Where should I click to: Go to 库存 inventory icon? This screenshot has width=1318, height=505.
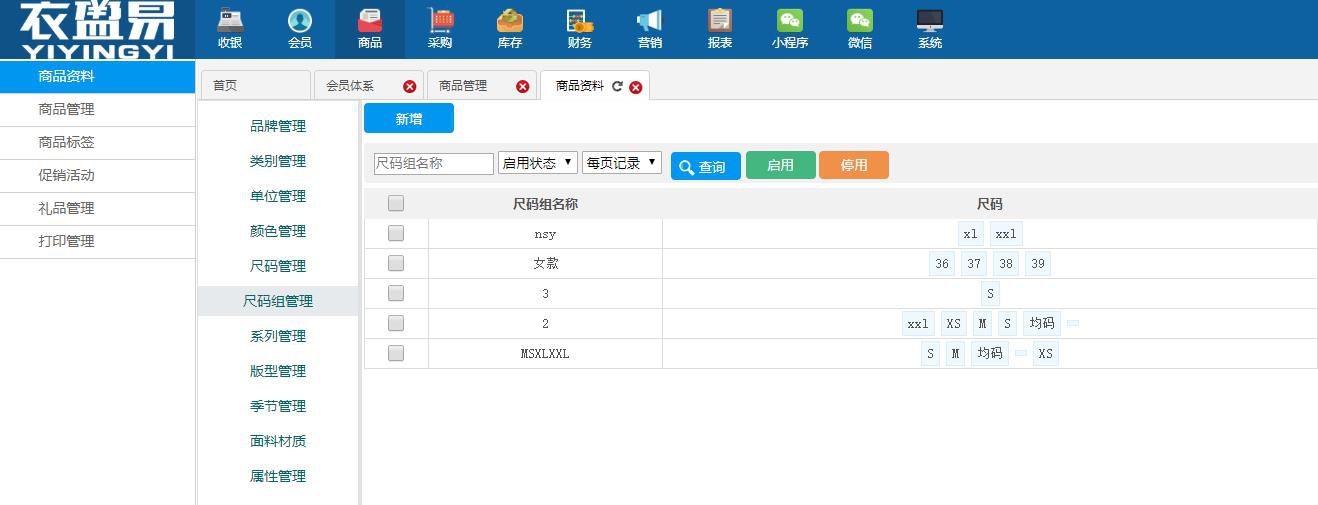(510, 21)
